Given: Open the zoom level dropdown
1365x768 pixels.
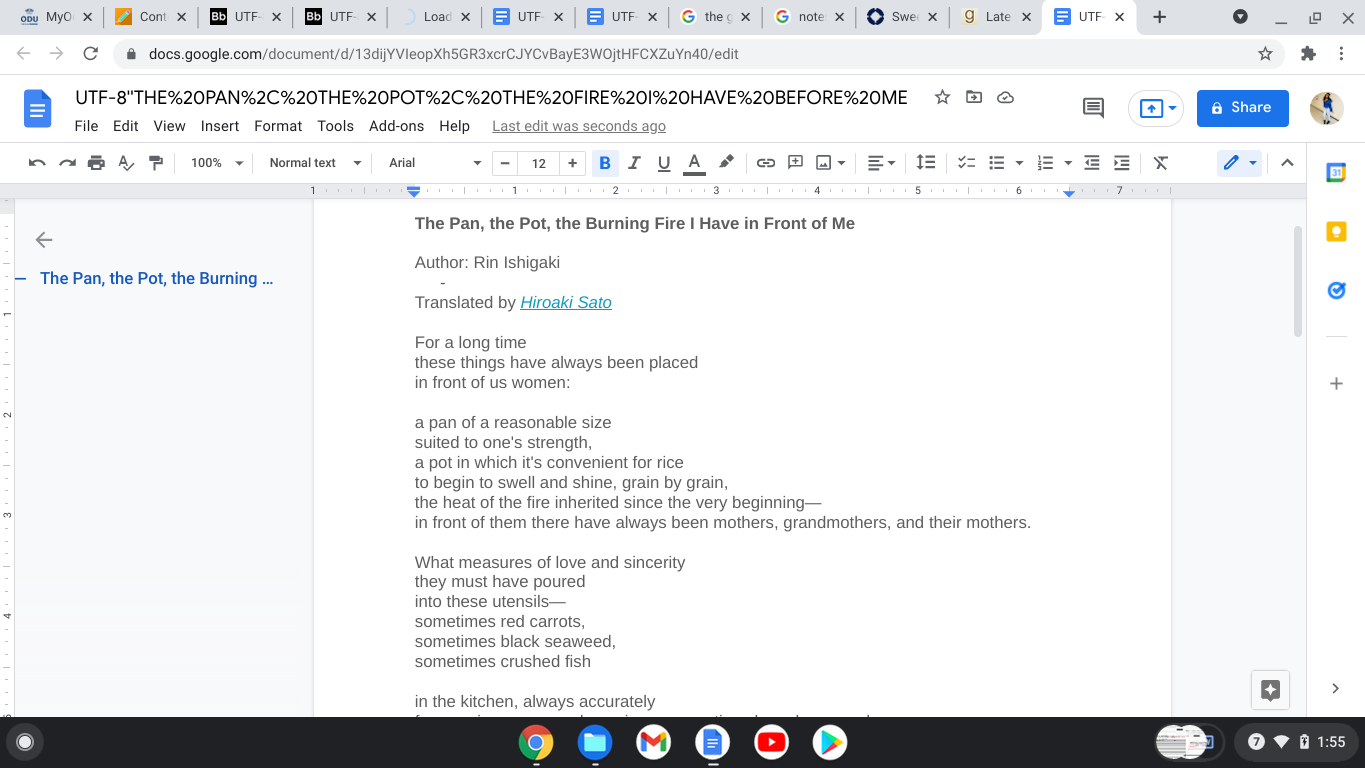Looking at the screenshot, I should 218,163.
